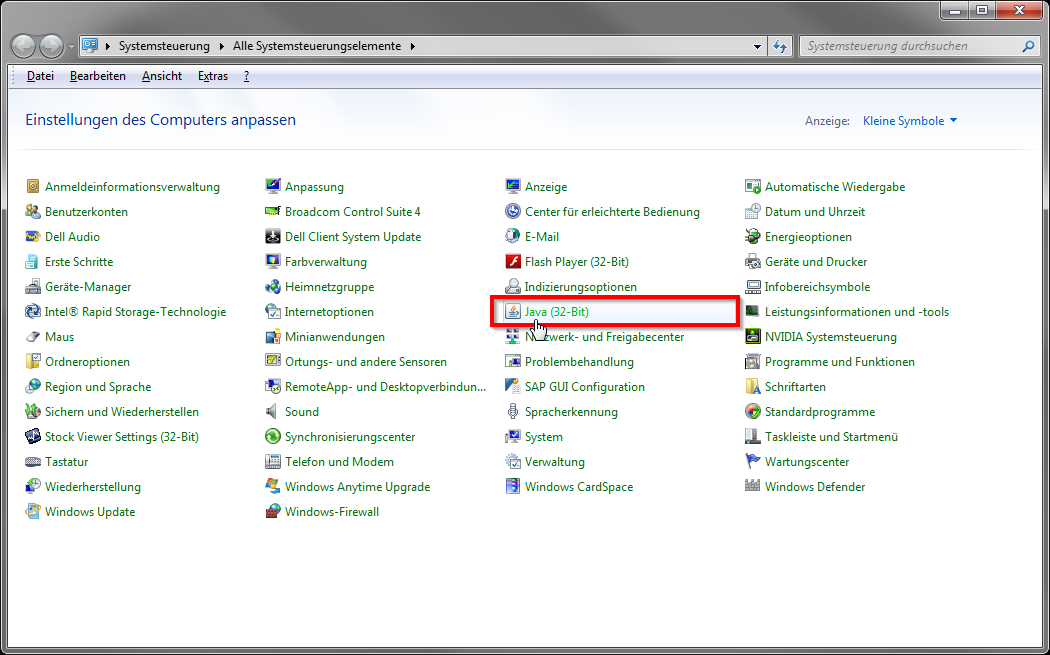Image resolution: width=1050 pixels, height=655 pixels.
Task: Open the SAP GUI Configuration icon
Action: [x=513, y=387]
